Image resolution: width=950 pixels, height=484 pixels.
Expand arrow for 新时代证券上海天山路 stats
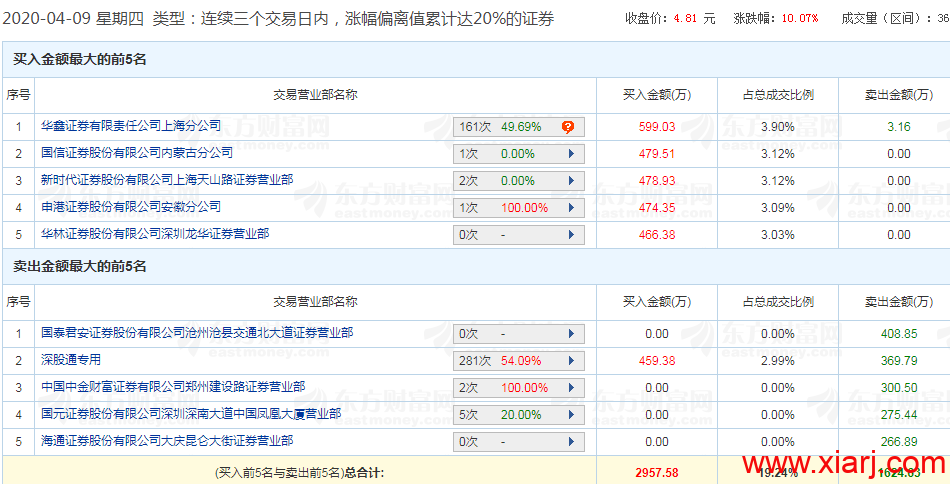(571, 181)
